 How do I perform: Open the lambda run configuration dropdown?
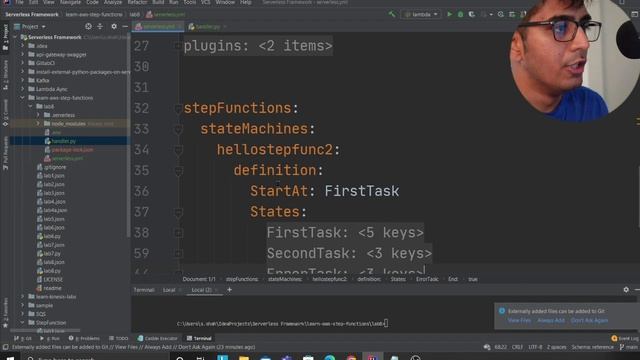(421, 14)
